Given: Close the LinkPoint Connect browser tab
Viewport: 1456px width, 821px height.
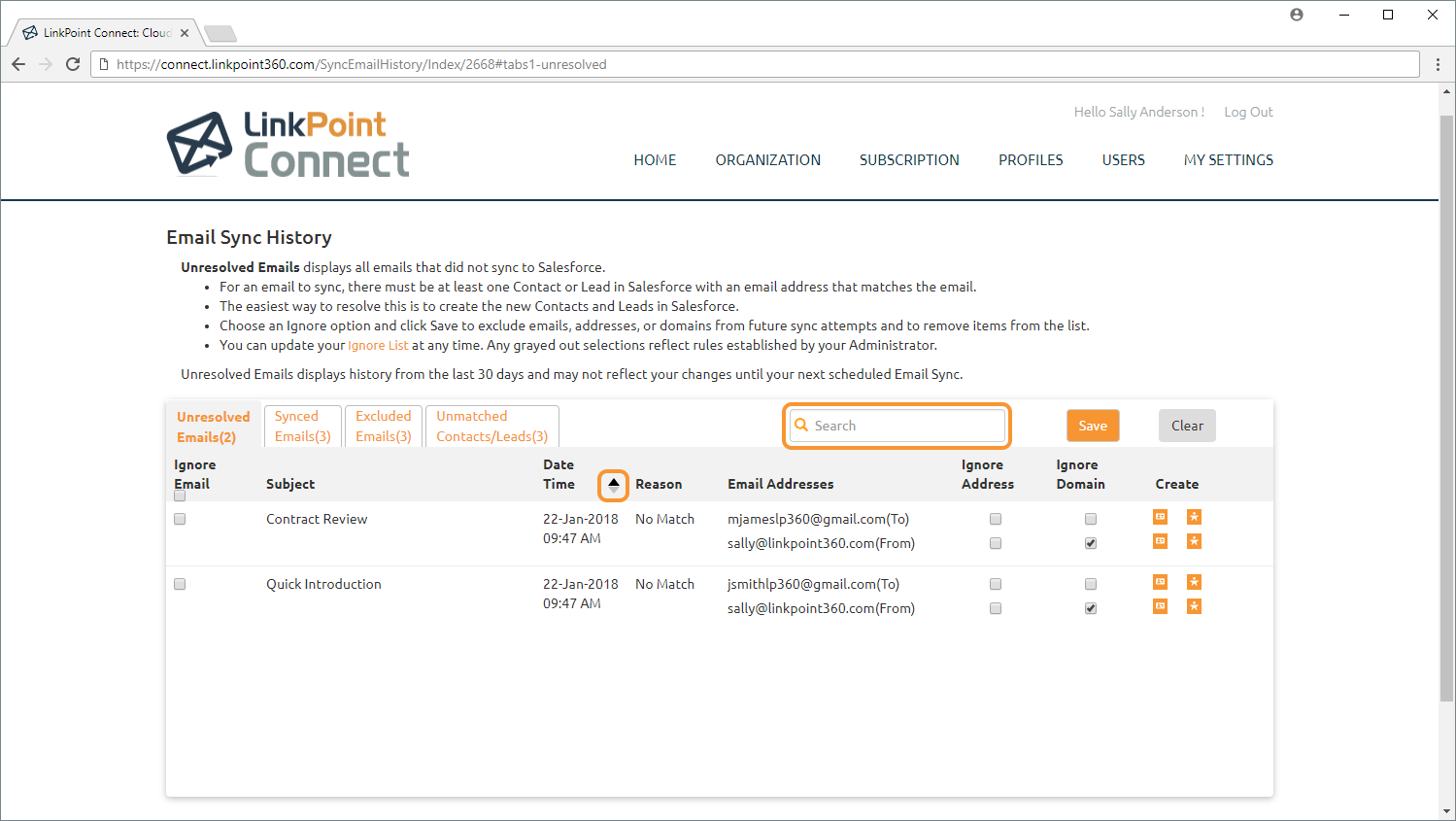Looking at the screenshot, I should pos(185,33).
